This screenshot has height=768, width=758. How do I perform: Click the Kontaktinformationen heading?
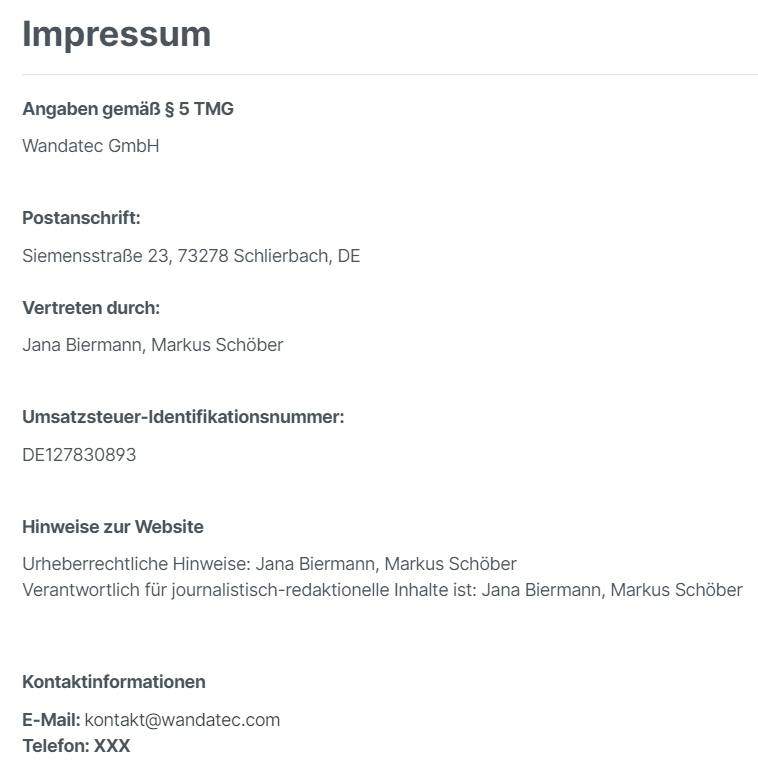114,682
